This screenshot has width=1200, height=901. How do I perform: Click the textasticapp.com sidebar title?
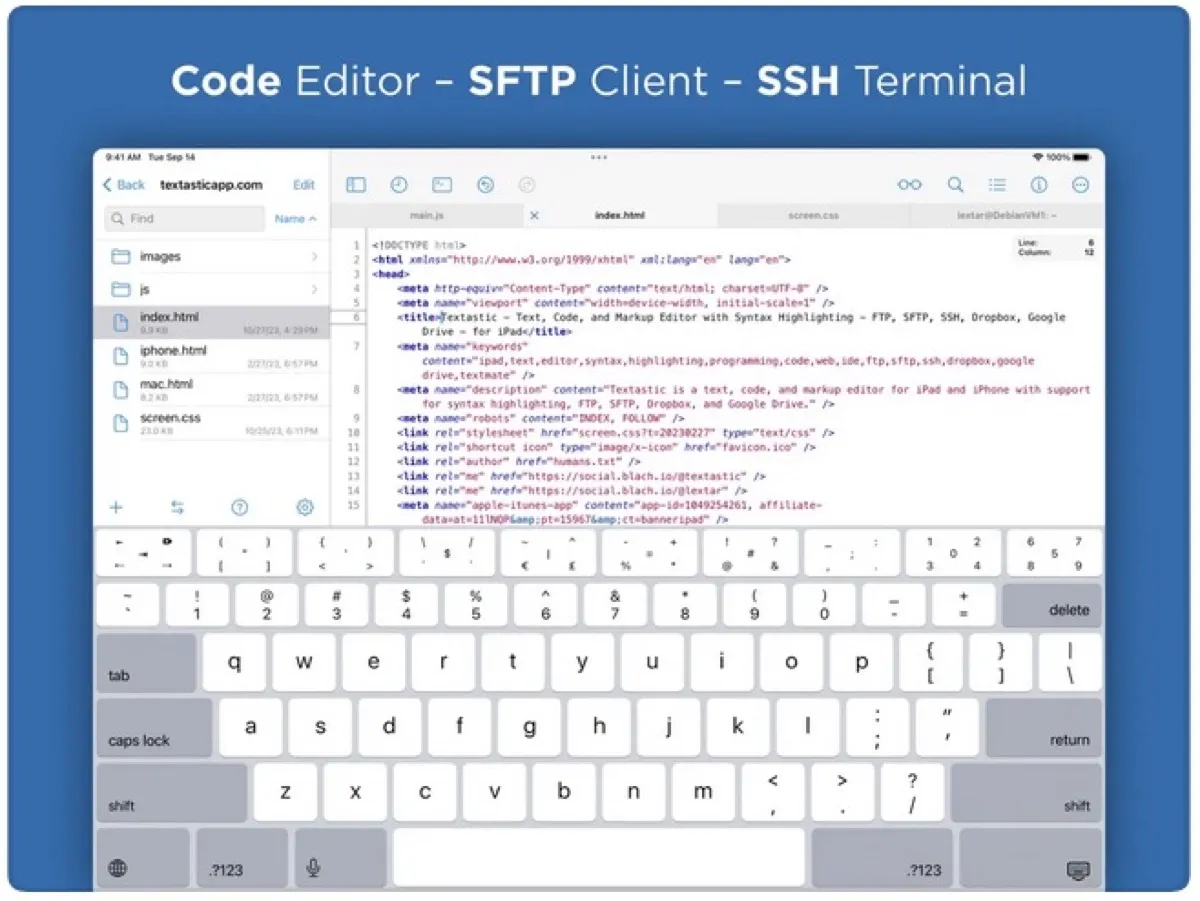pyautogui.click(x=211, y=185)
